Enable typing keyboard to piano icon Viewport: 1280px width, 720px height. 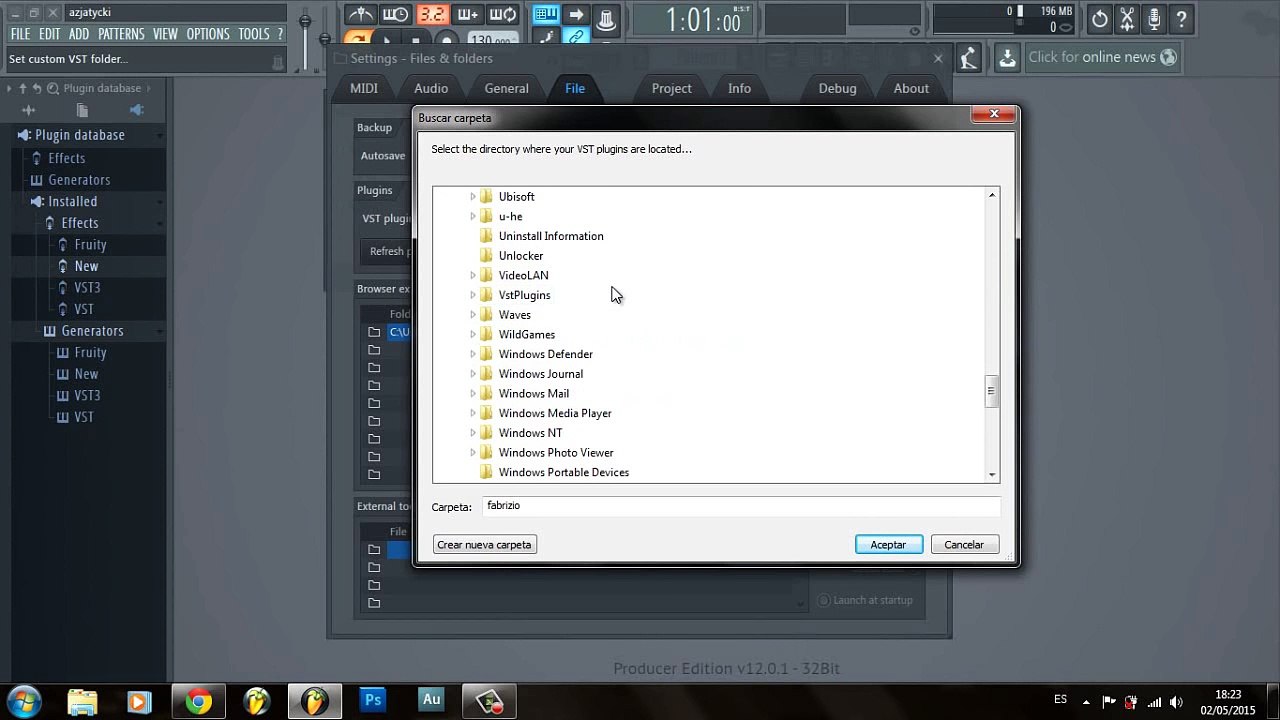click(546, 15)
